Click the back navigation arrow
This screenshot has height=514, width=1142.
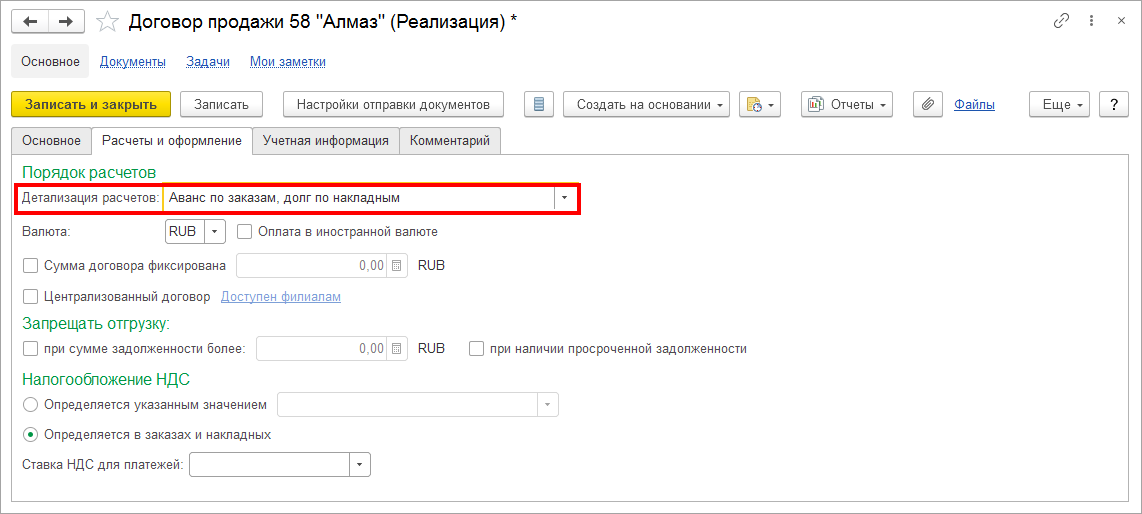tap(30, 21)
